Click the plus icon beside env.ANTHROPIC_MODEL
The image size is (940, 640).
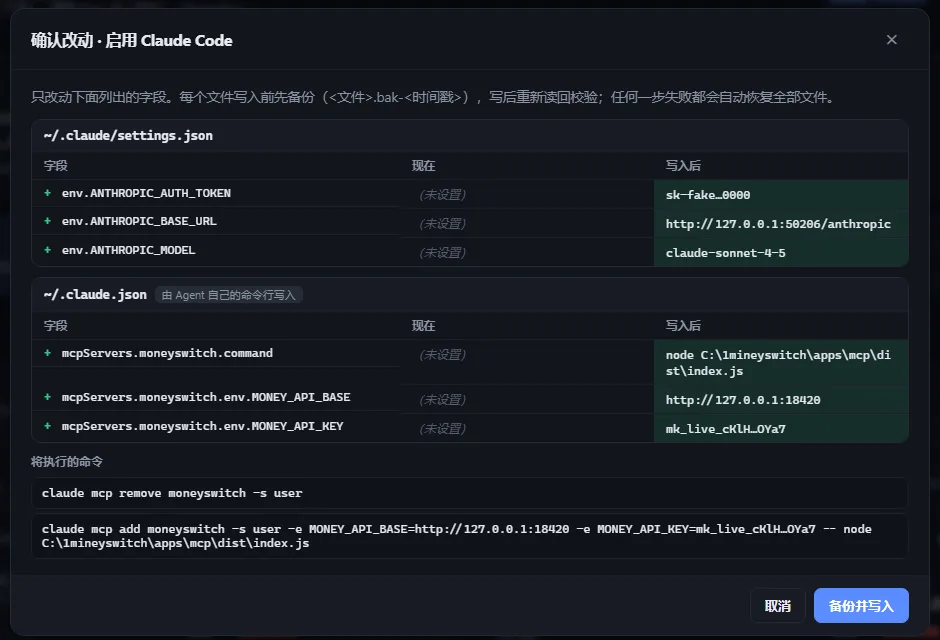(x=47, y=250)
